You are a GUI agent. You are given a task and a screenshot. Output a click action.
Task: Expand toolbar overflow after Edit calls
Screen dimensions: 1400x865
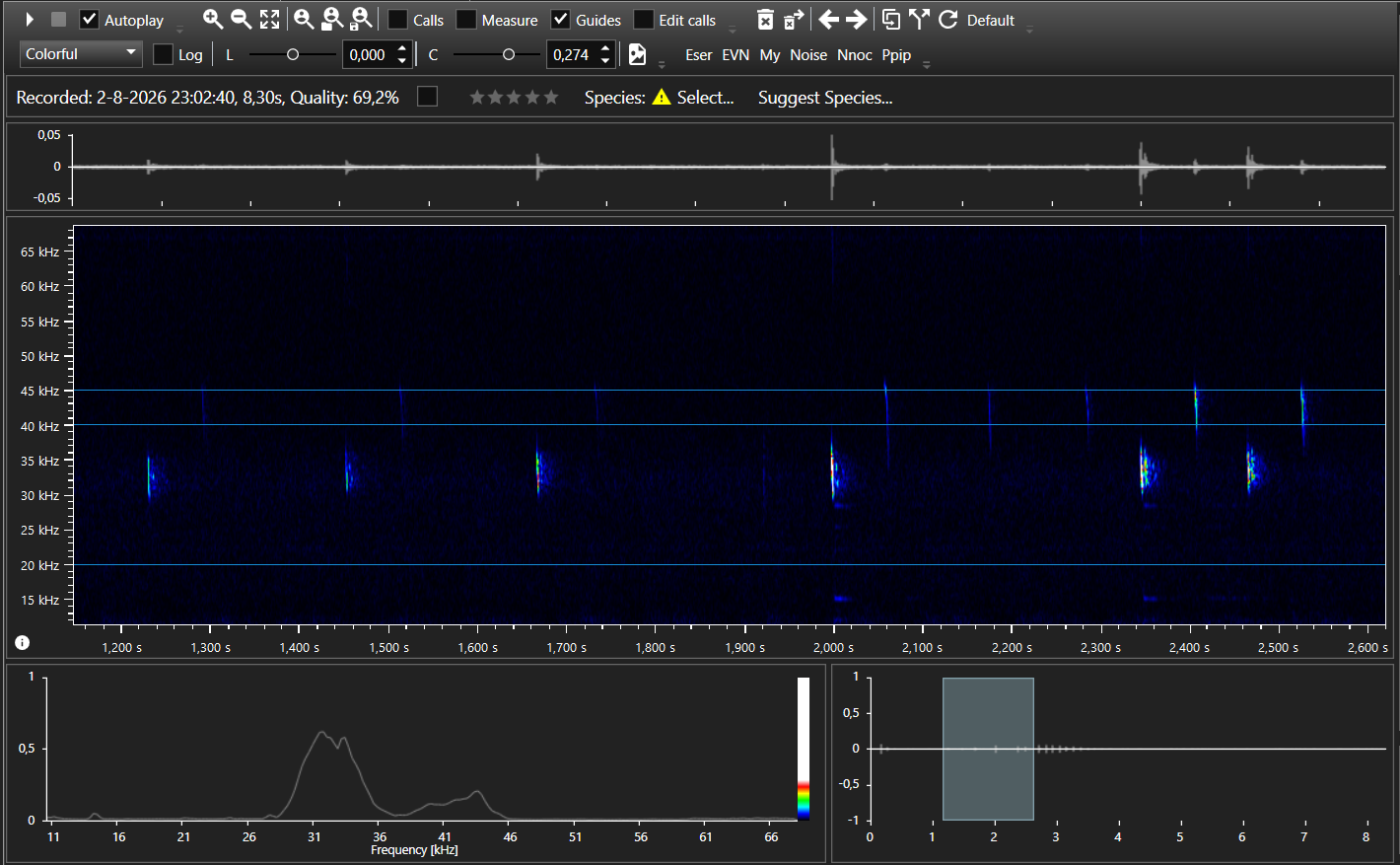(x=732, y=30)
